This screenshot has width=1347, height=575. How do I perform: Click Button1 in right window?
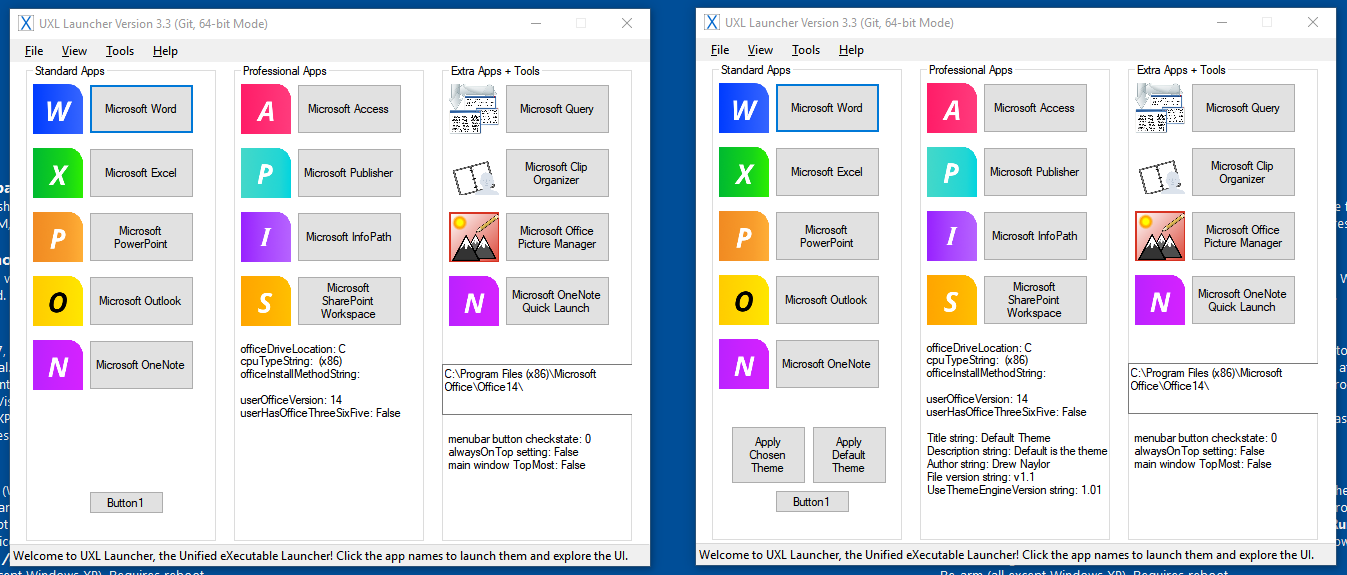(x=812, y=502)
